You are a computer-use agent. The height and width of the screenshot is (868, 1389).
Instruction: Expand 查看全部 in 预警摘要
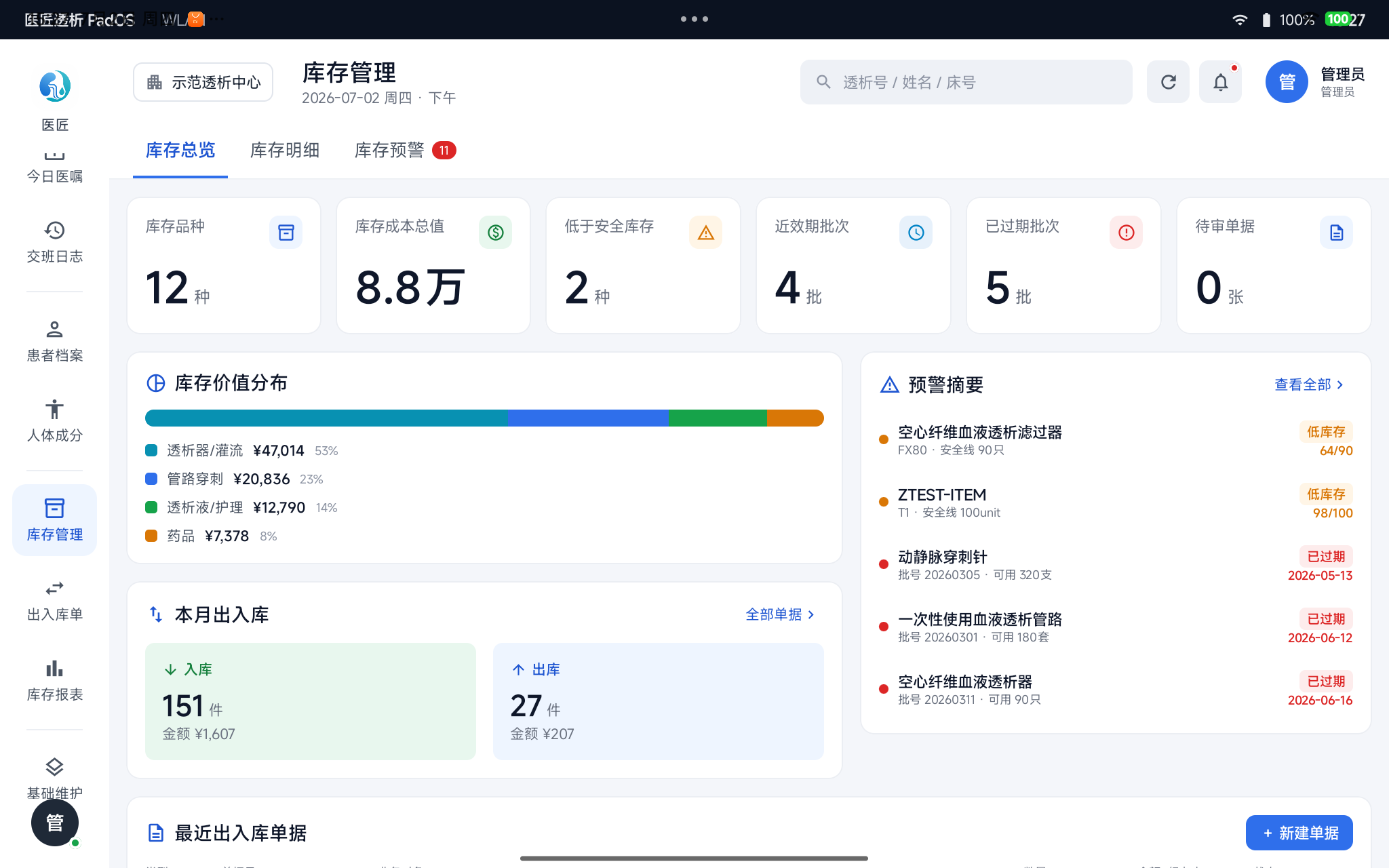[1309, 384]
